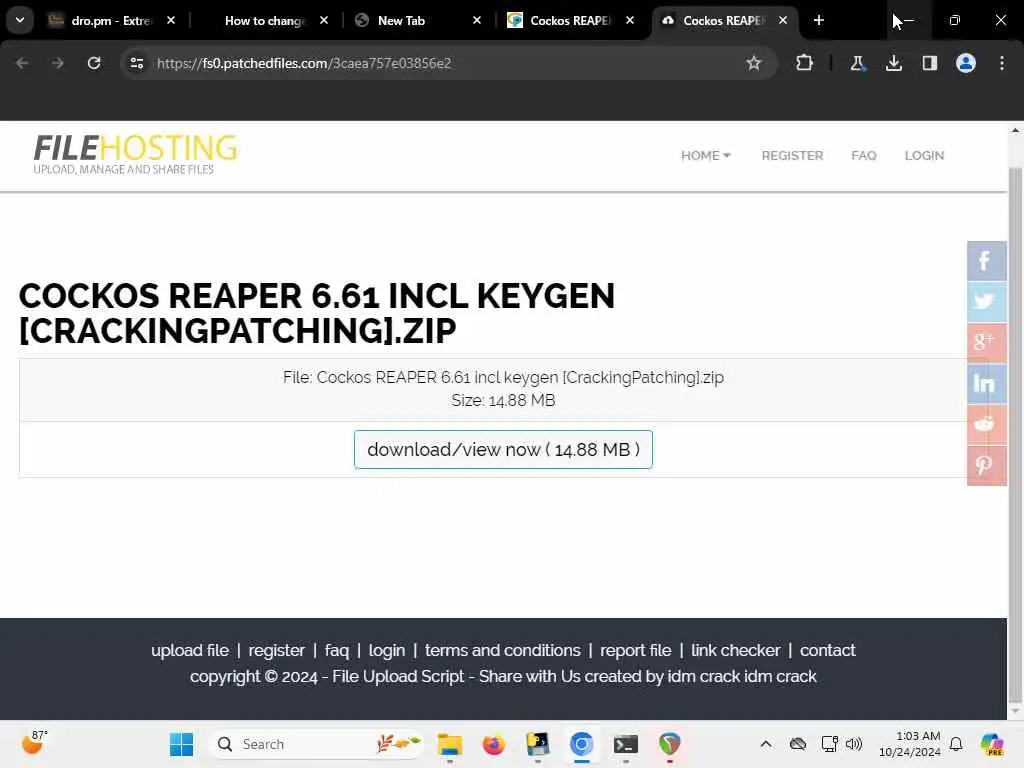The height and width of the screenshot is (768, 1024).
Task: Open File Explorer from taskbar
Action: click(449, 744)
